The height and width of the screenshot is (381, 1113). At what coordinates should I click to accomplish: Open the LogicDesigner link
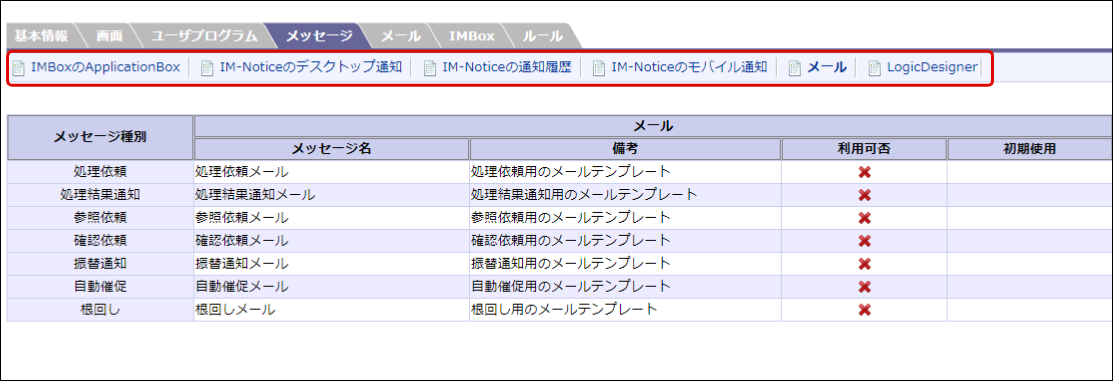pos(932,68)
